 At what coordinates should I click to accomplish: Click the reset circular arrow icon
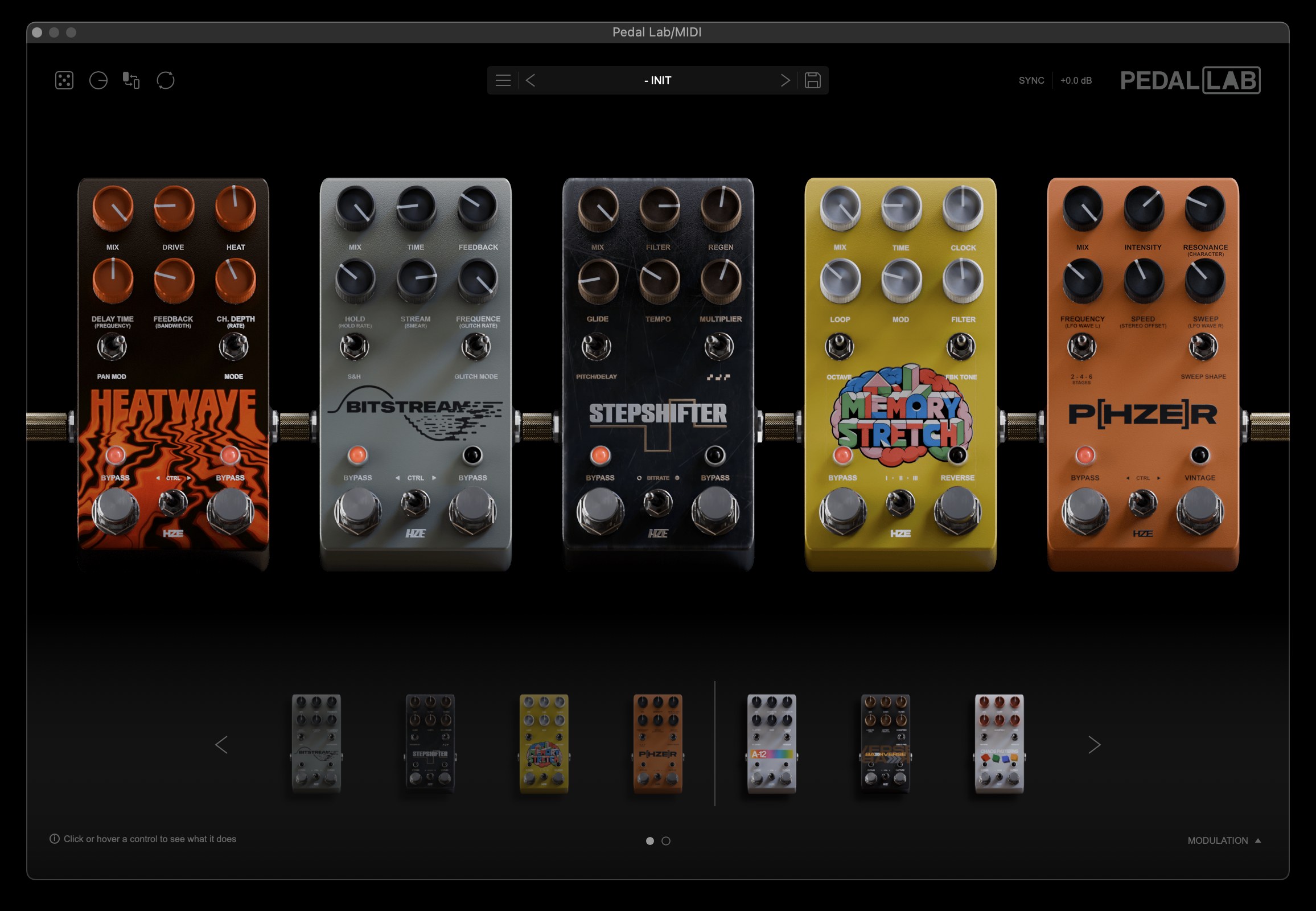pos(166,80)
